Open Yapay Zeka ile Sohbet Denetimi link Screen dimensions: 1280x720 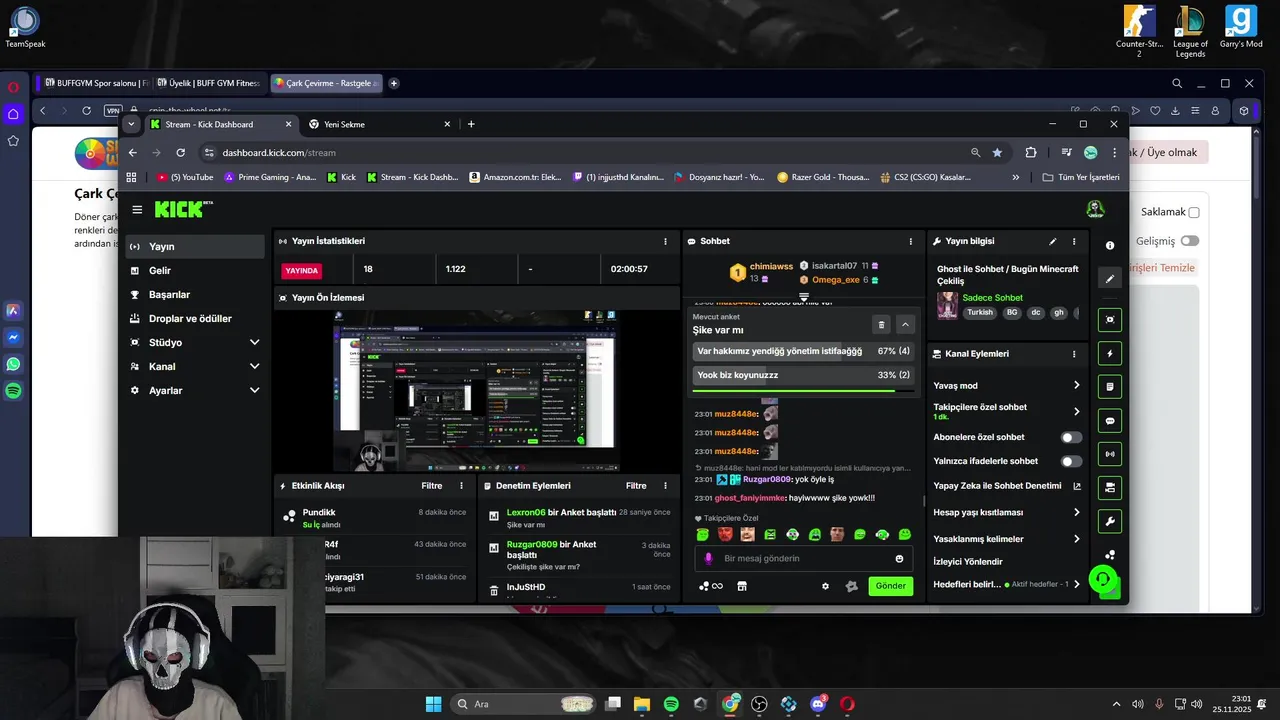[1007, 486]
